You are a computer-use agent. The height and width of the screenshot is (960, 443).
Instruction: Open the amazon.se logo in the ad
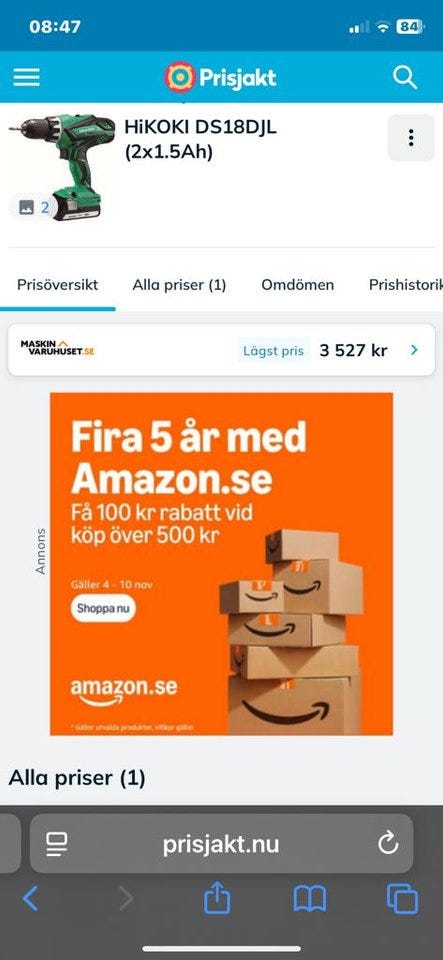(124, 691)
